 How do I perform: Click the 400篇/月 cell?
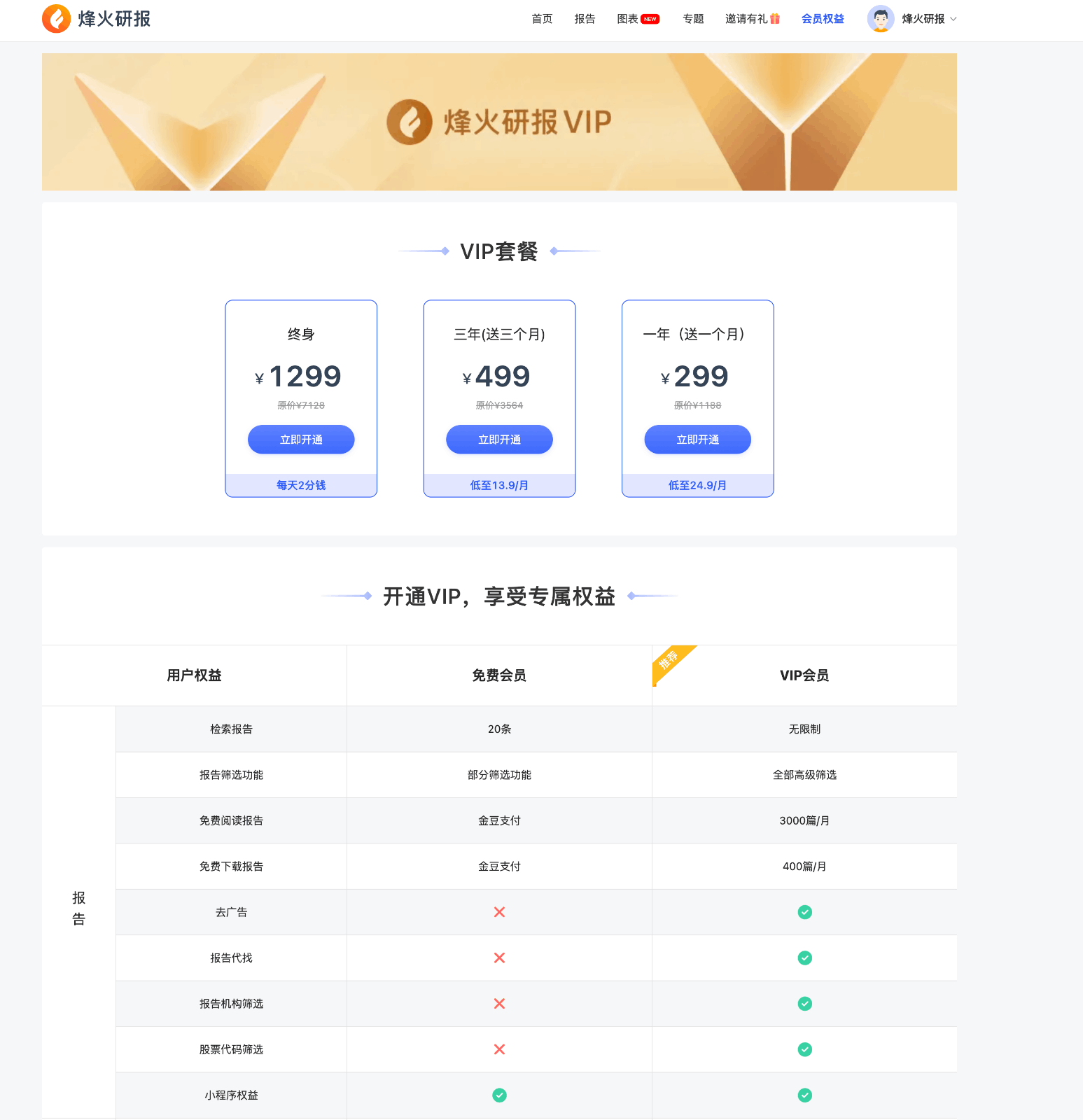[x=804, y=867]
